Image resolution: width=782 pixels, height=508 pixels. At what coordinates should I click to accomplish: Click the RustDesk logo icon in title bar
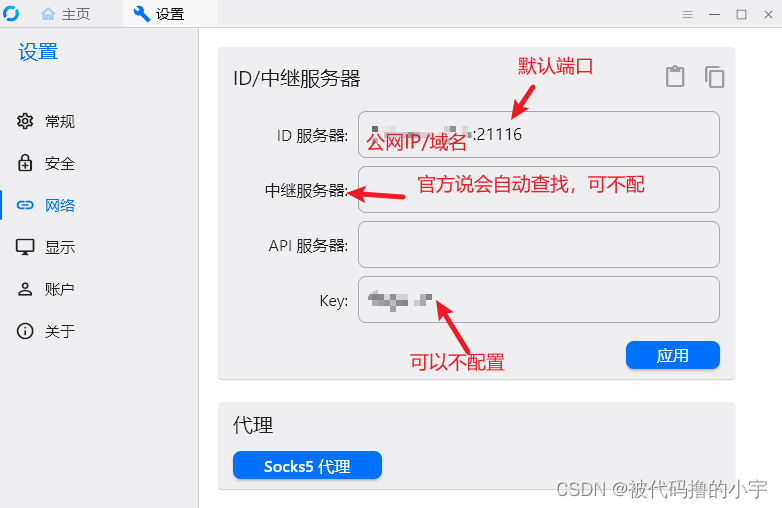(11, 13)
